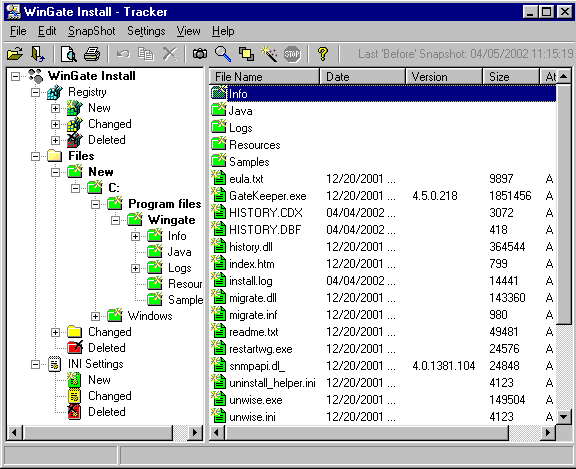The height and width of the screenshot is (469, 576).
Task: Sort list by File Name column header
Action: [x=264, y=77]
